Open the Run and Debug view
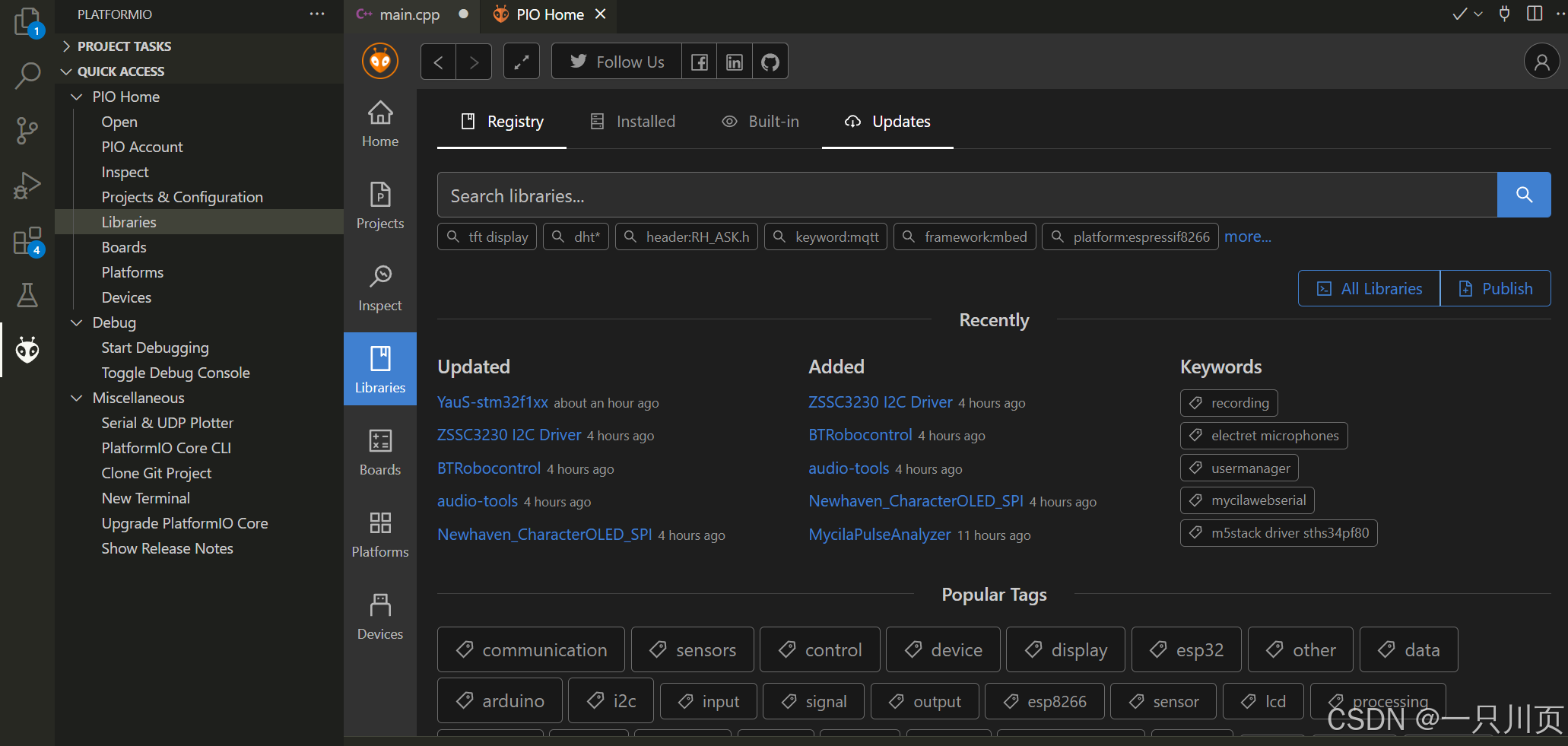The width and height of the screenshot is (1568, 746). tap(27, 186)
